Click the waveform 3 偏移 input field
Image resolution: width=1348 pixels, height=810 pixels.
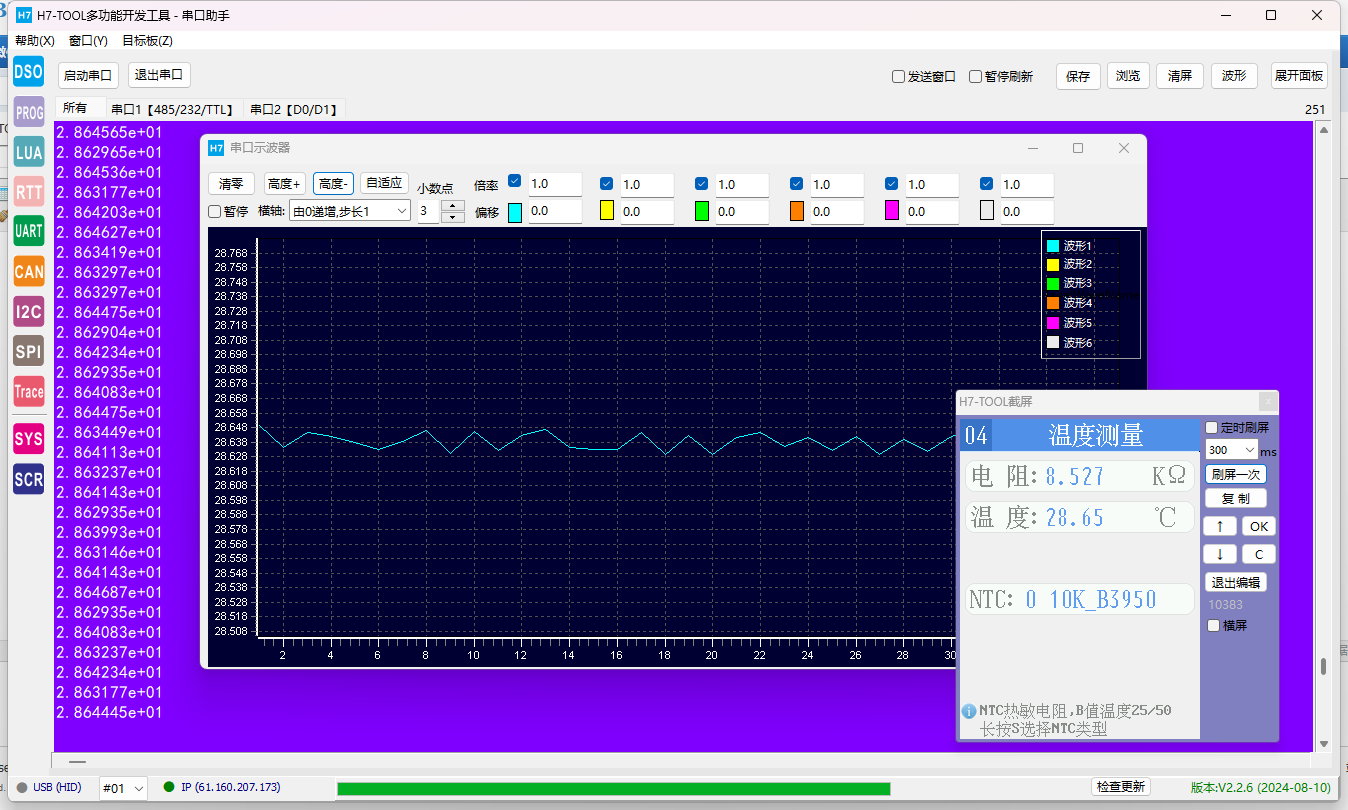[x=742, y=212]
